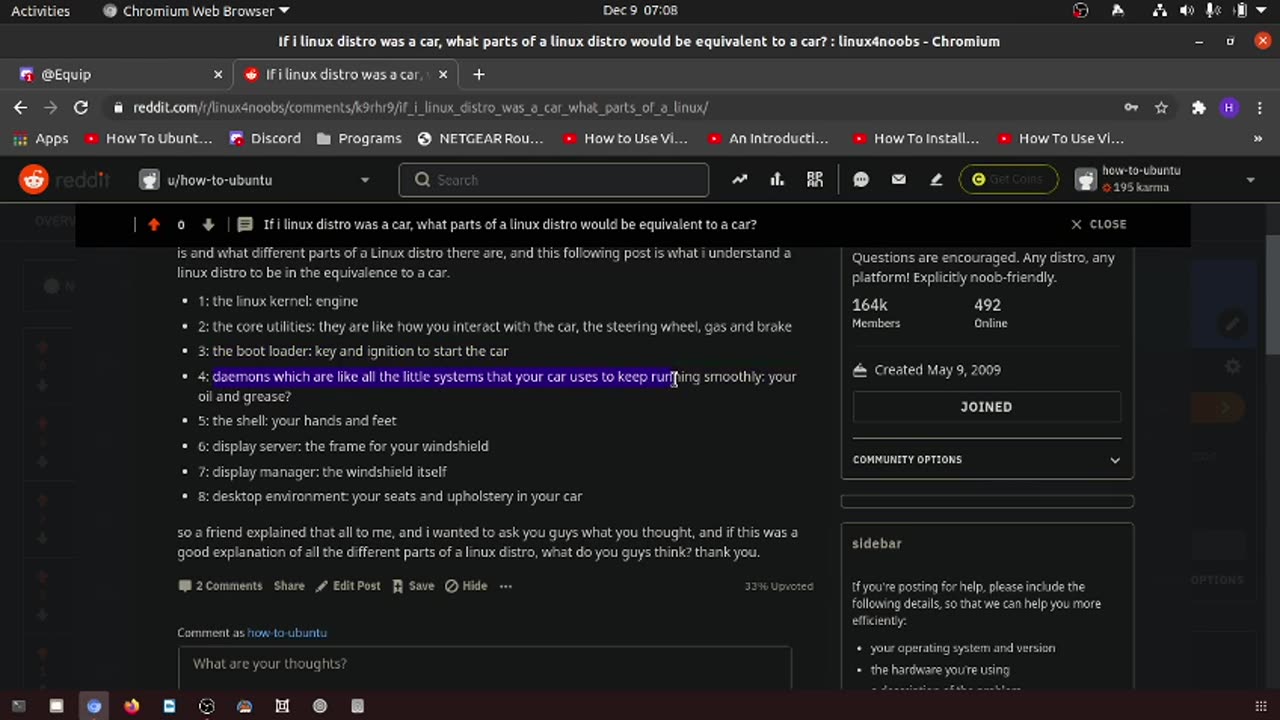Viewport: 1280px width, 720px height.
Task: Downvote the post using the down arrow
Action: pos(208,224)
